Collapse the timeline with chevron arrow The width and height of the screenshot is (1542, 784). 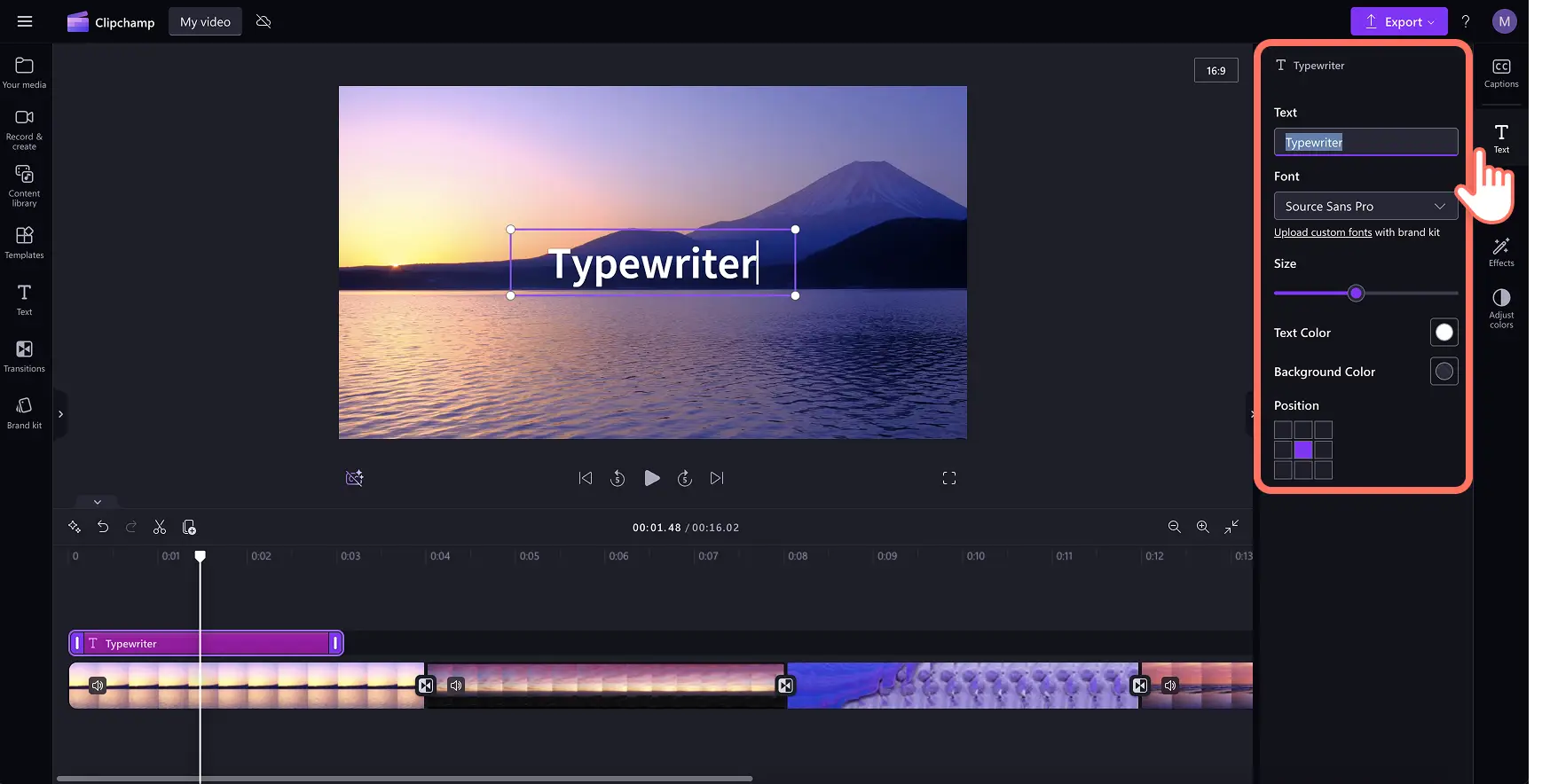pyautogui.click(x=98, y=502)
